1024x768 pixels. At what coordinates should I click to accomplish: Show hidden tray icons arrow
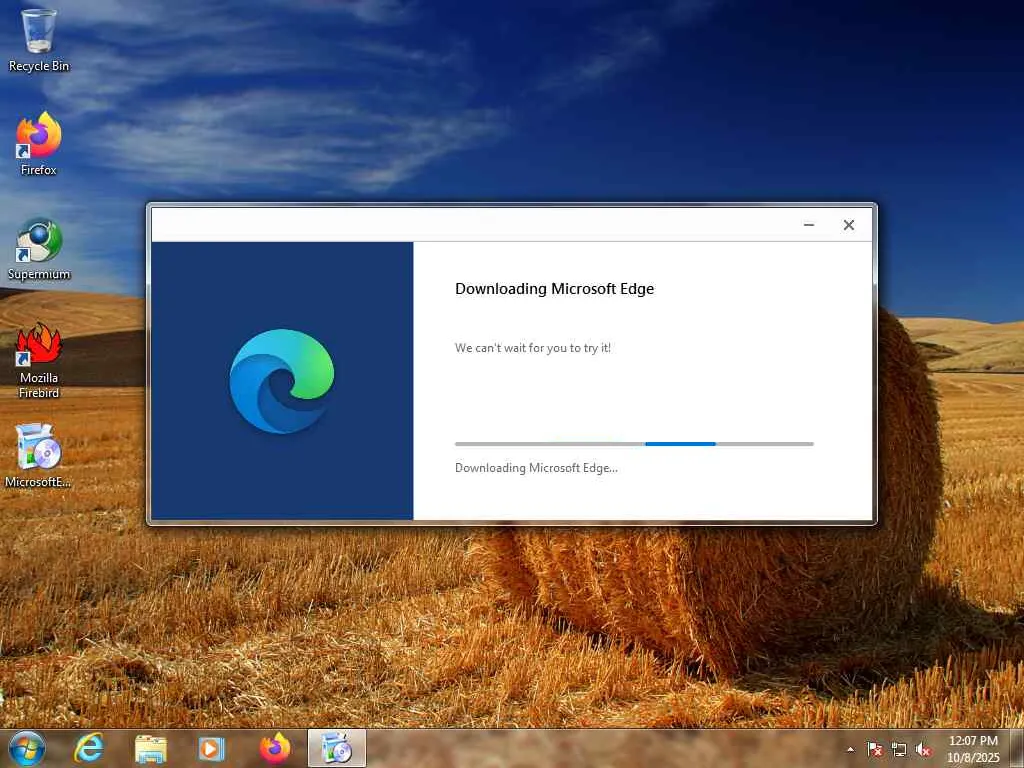[x=850, y=749]
